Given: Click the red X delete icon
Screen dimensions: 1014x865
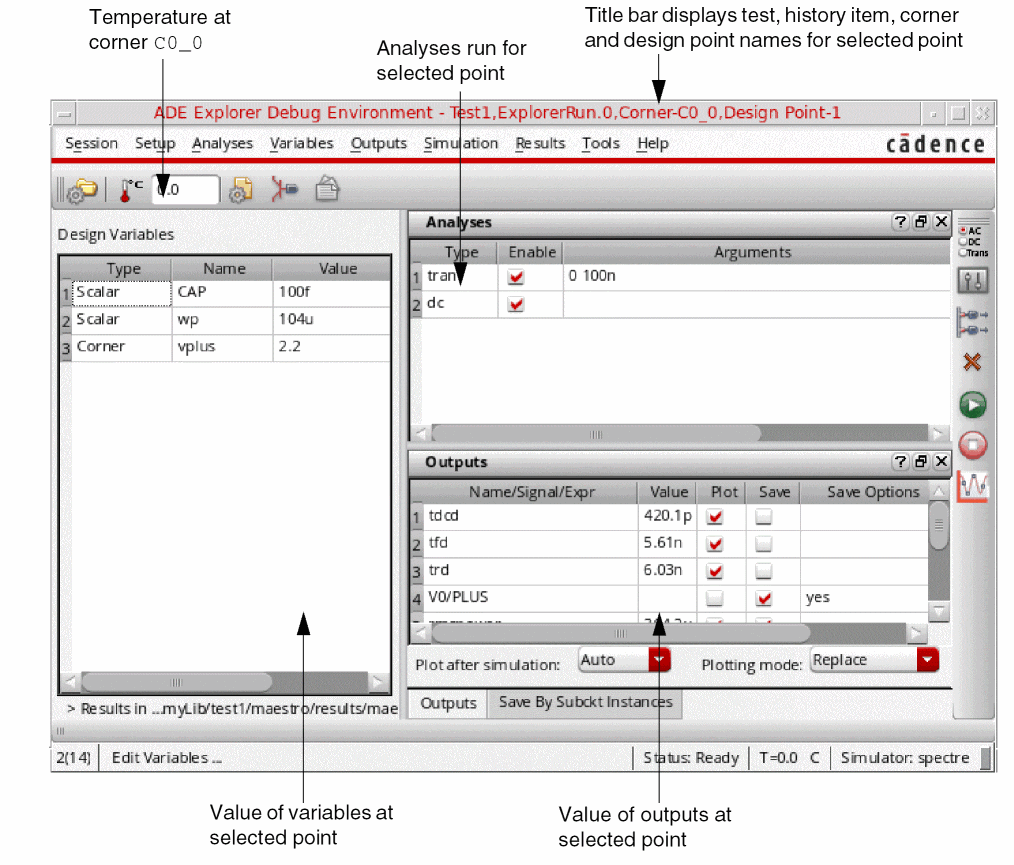Looking at the screenshot, I should 972,362.
